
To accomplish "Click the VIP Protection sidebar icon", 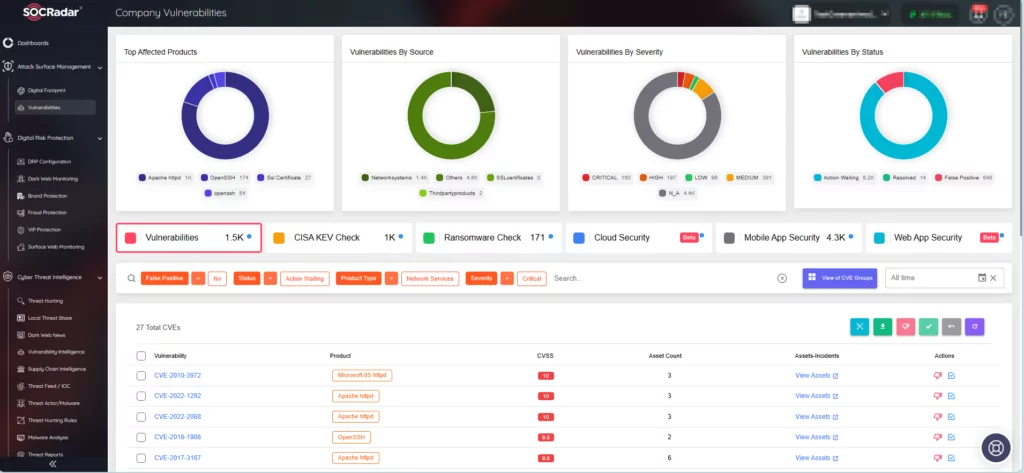I will pyautogui.click(x=22, y=229).
